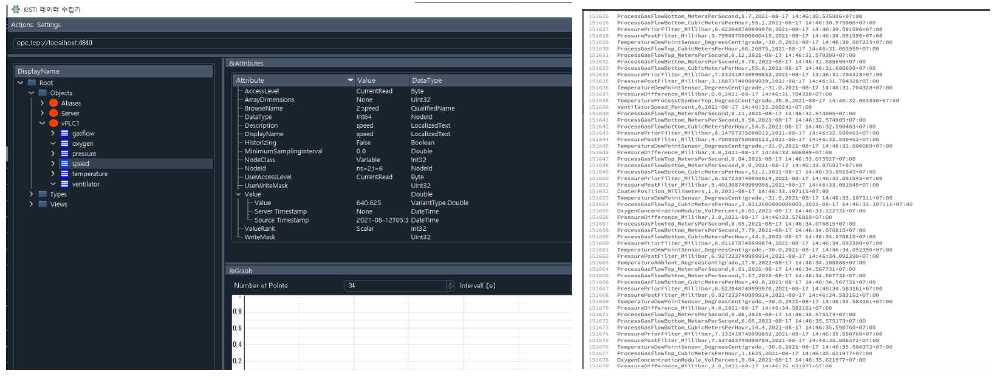Click the vPLC1 red node icon
1006x380 pixels.
pyautogui.click(x=54, y=123)
